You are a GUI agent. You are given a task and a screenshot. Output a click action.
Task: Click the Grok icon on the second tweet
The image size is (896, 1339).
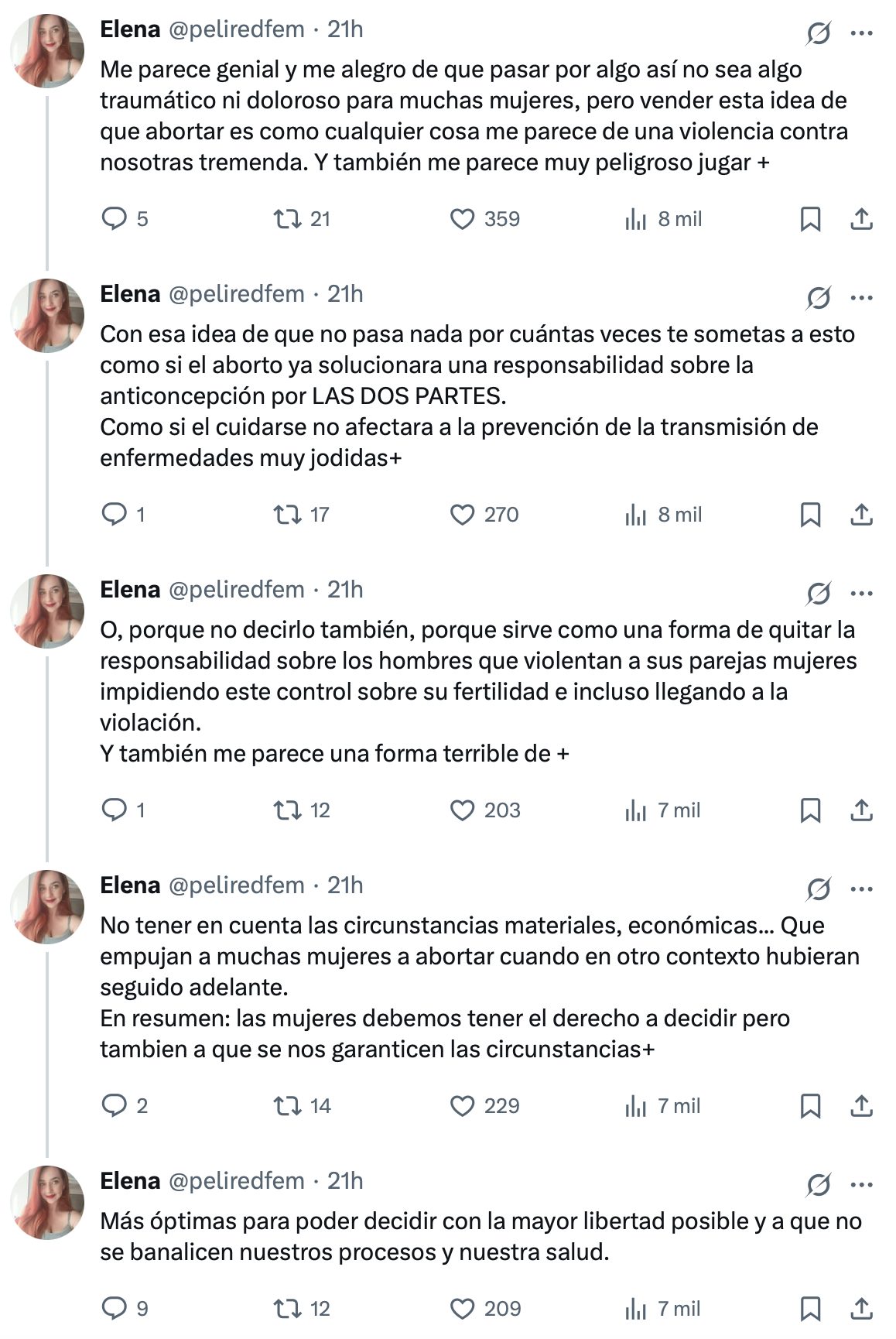[819, 298]
